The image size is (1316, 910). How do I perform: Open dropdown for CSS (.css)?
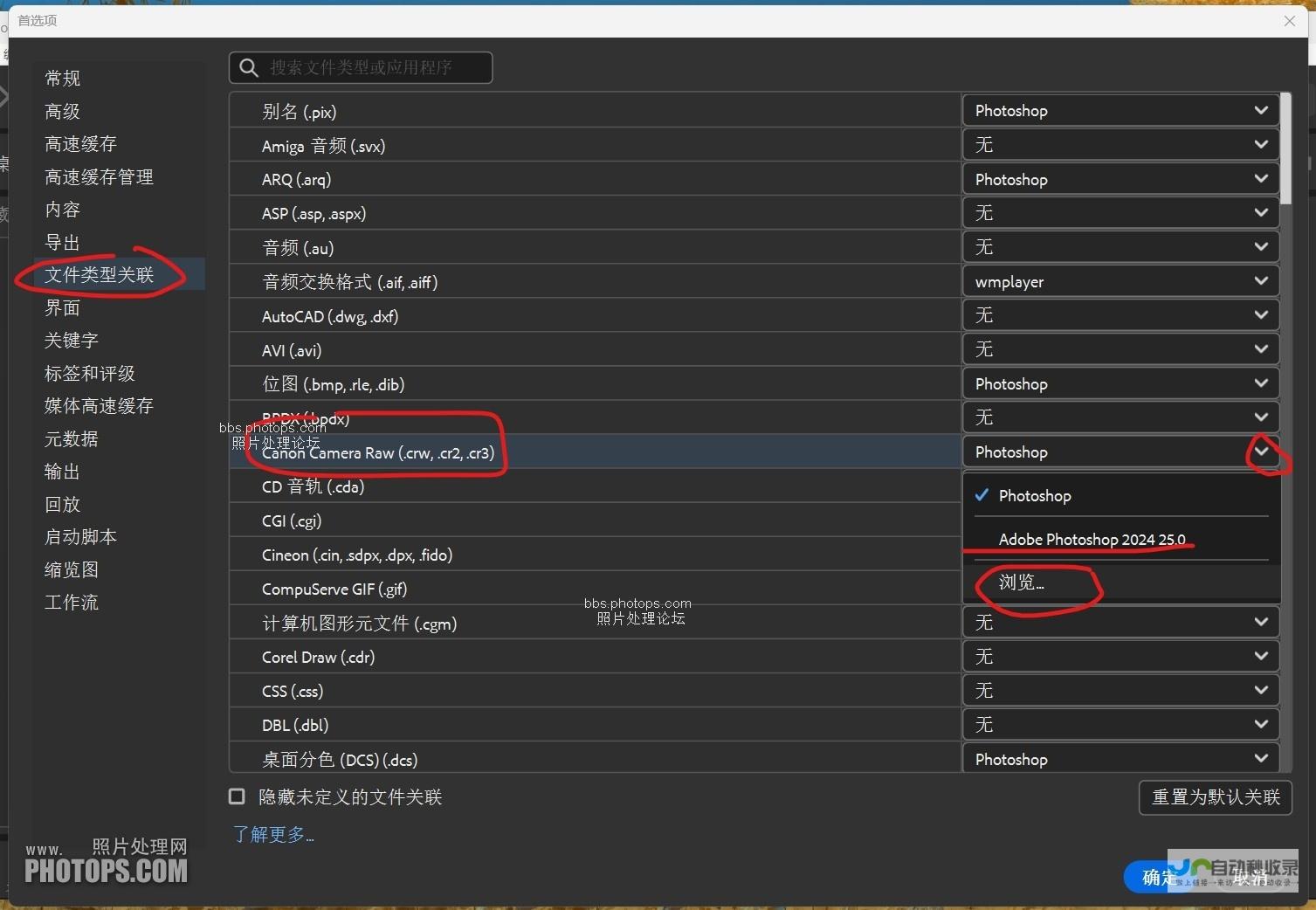(x=1121, y=690)
